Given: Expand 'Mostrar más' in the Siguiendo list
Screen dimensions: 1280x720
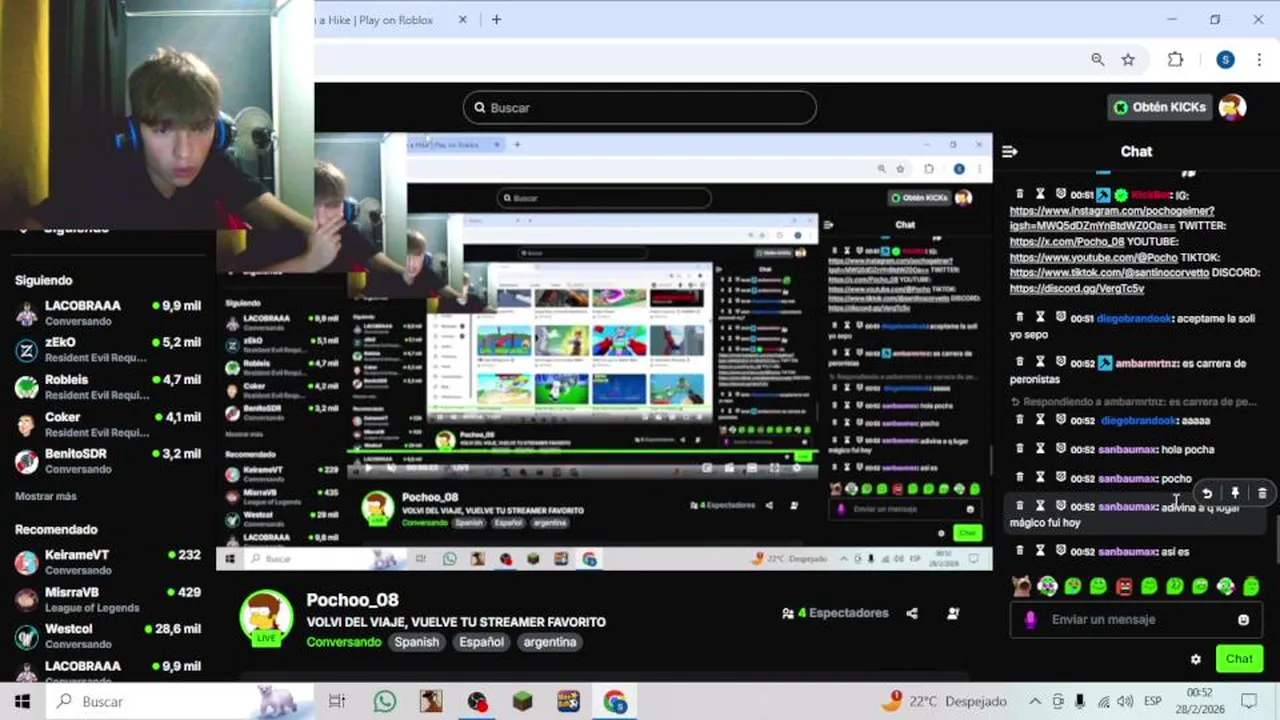Looking at the screenshot, I should click(46, 496).
